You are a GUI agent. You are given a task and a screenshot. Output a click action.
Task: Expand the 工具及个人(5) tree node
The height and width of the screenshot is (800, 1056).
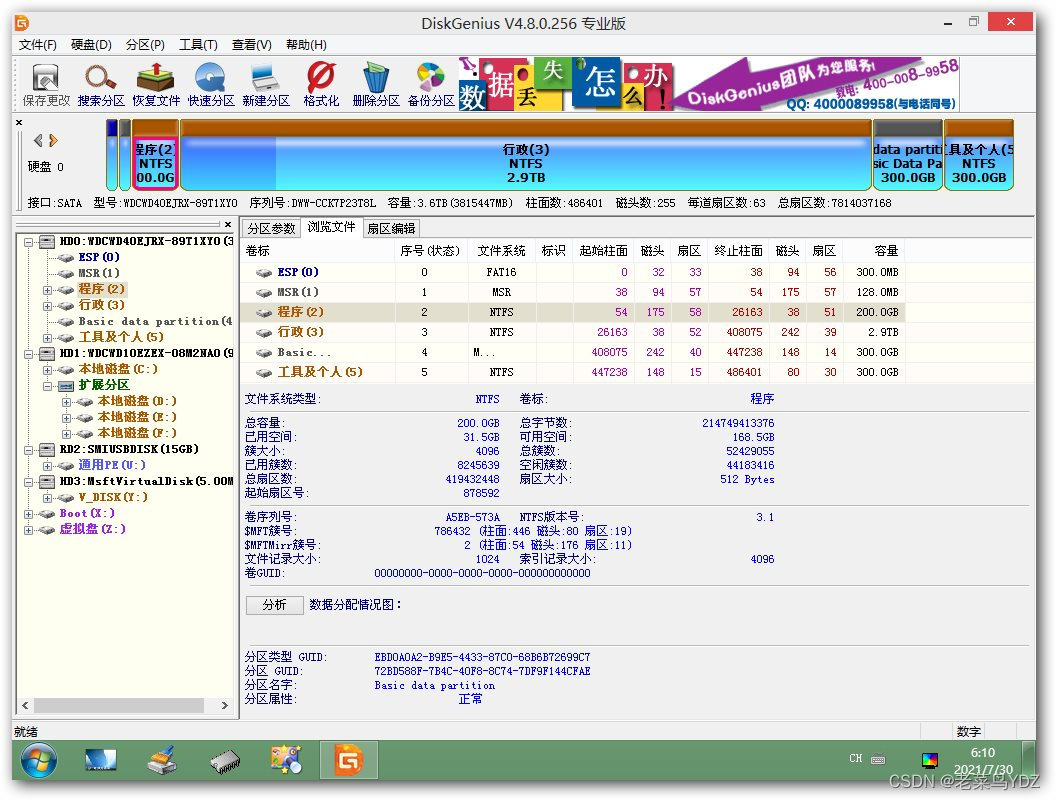point(47,337)
